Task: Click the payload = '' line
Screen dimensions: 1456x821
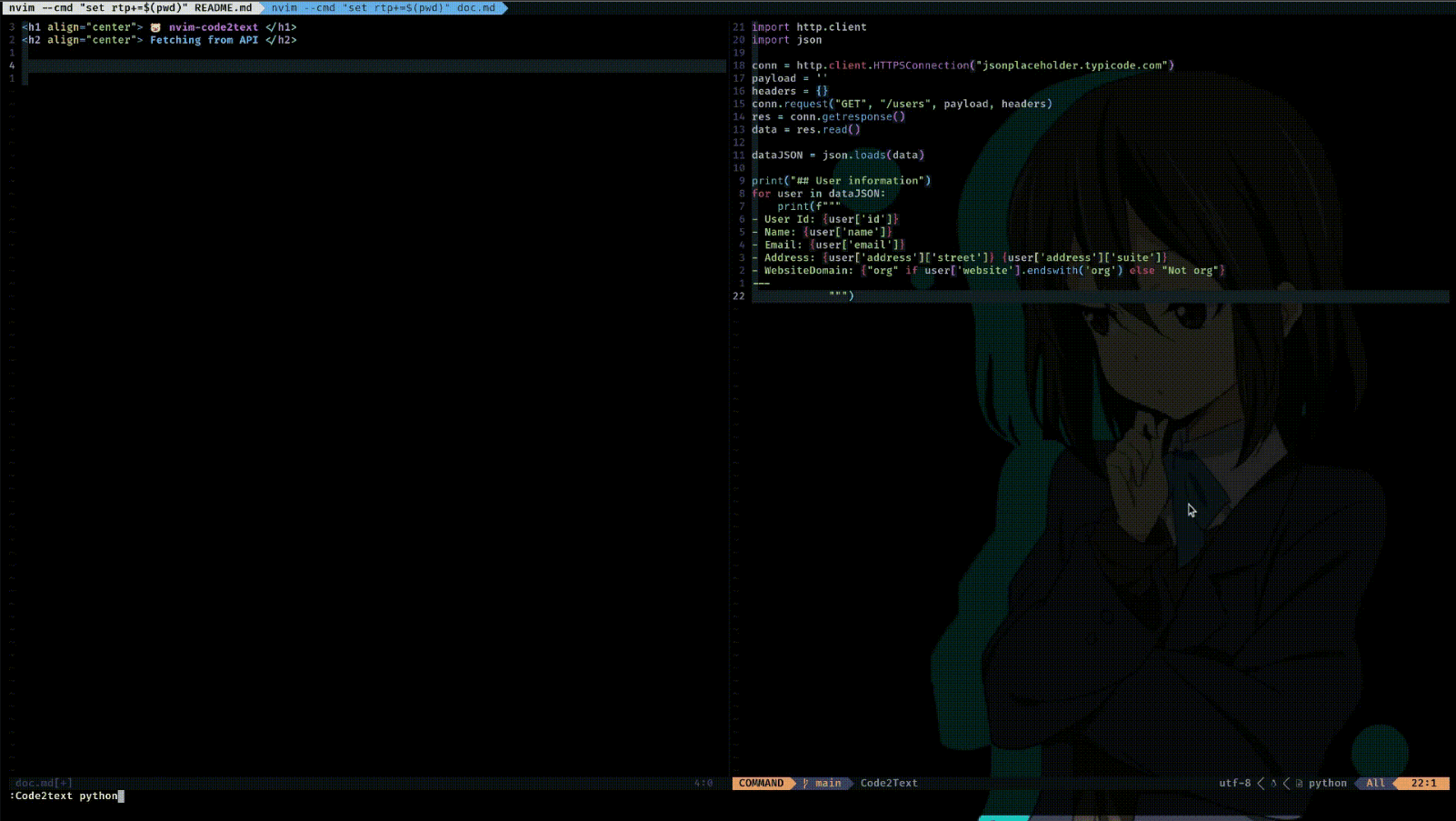Action: pos(789,78)
